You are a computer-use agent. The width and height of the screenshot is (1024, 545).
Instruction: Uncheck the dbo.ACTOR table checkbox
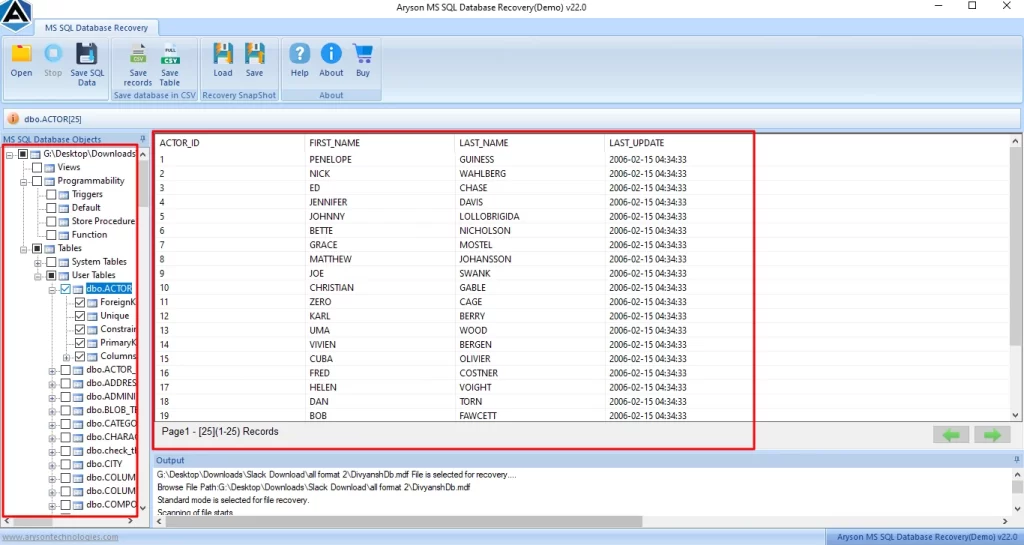(x=65, y=288)
